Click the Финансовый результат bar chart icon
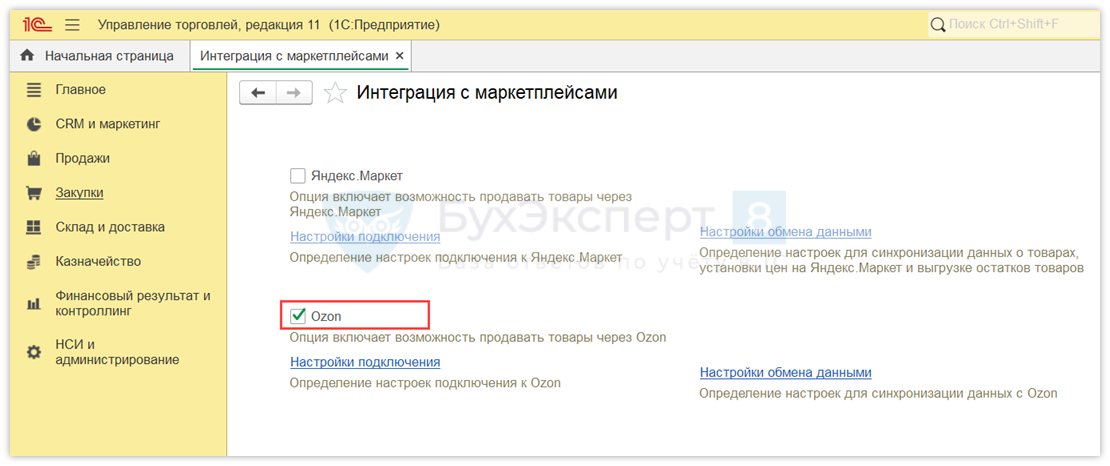The image size is (1110, 466). 34,304
